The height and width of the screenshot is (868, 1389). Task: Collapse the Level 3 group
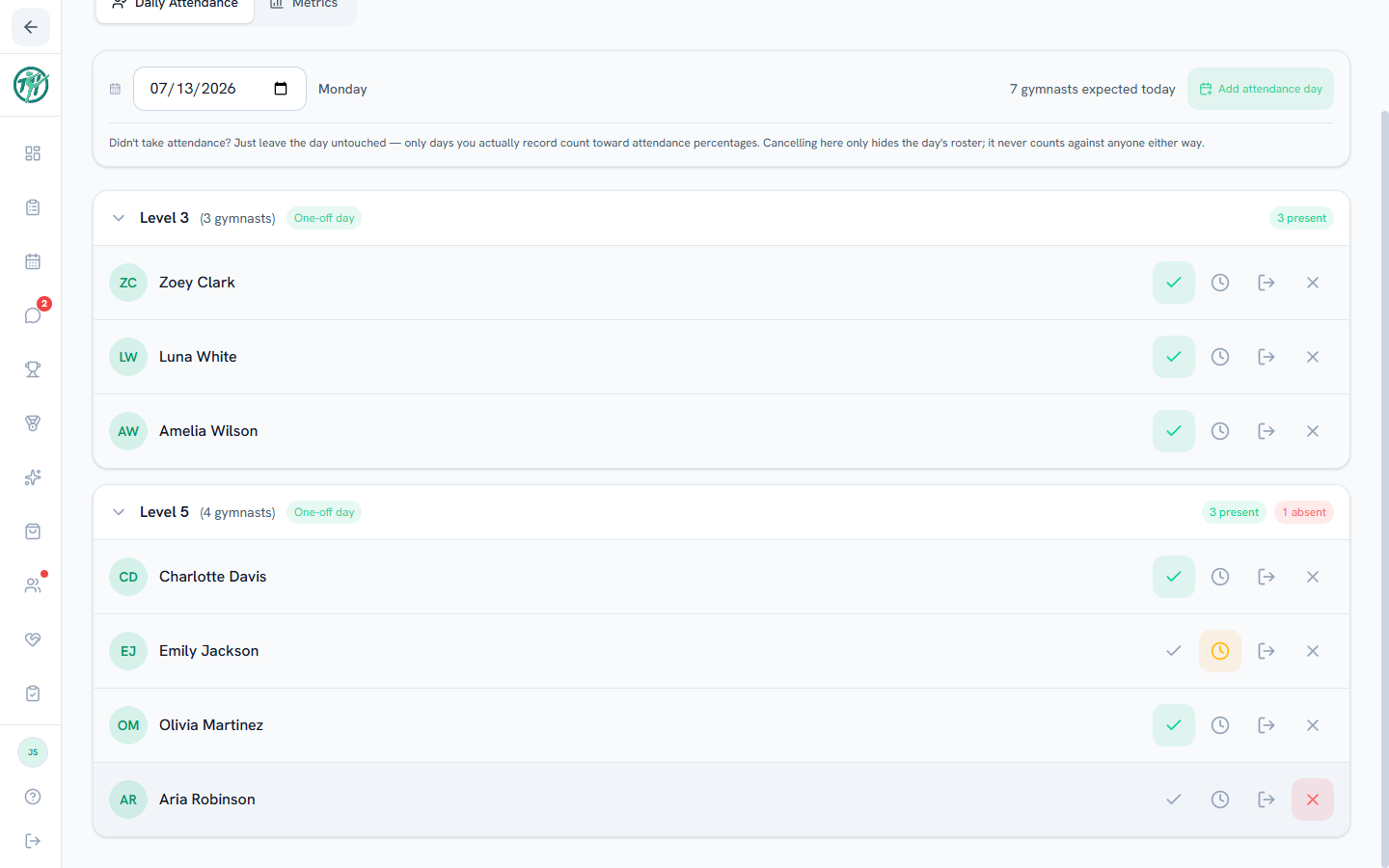(119, 218)
